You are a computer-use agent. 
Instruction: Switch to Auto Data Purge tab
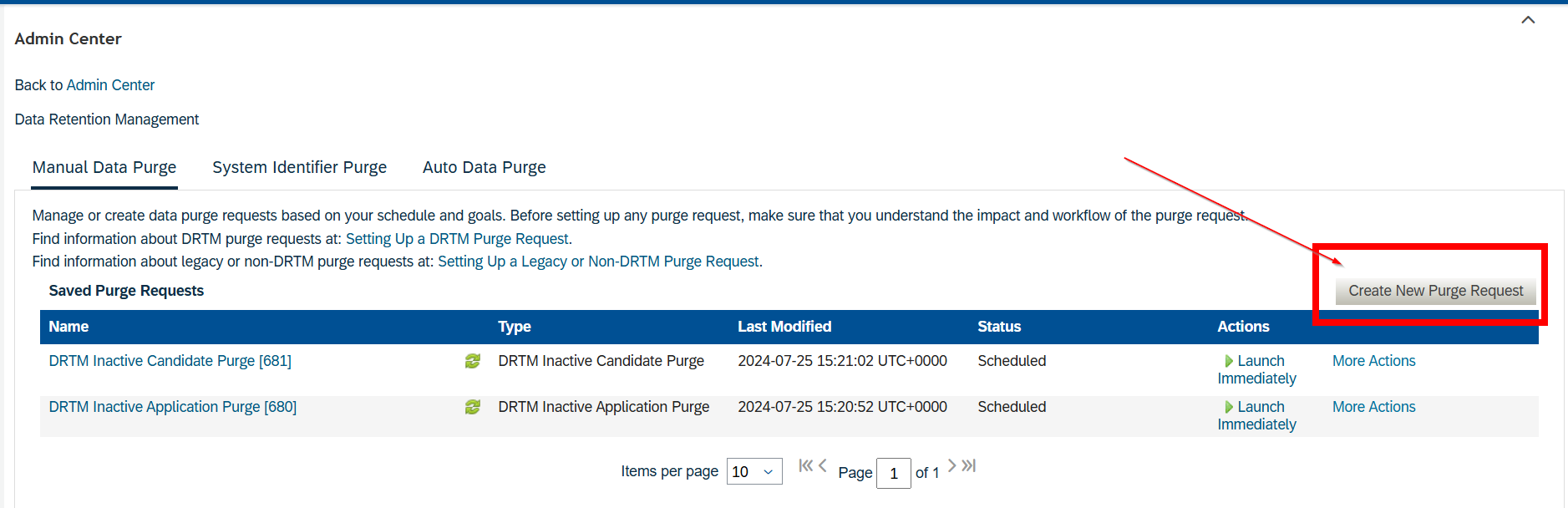(x=484, y=167)
